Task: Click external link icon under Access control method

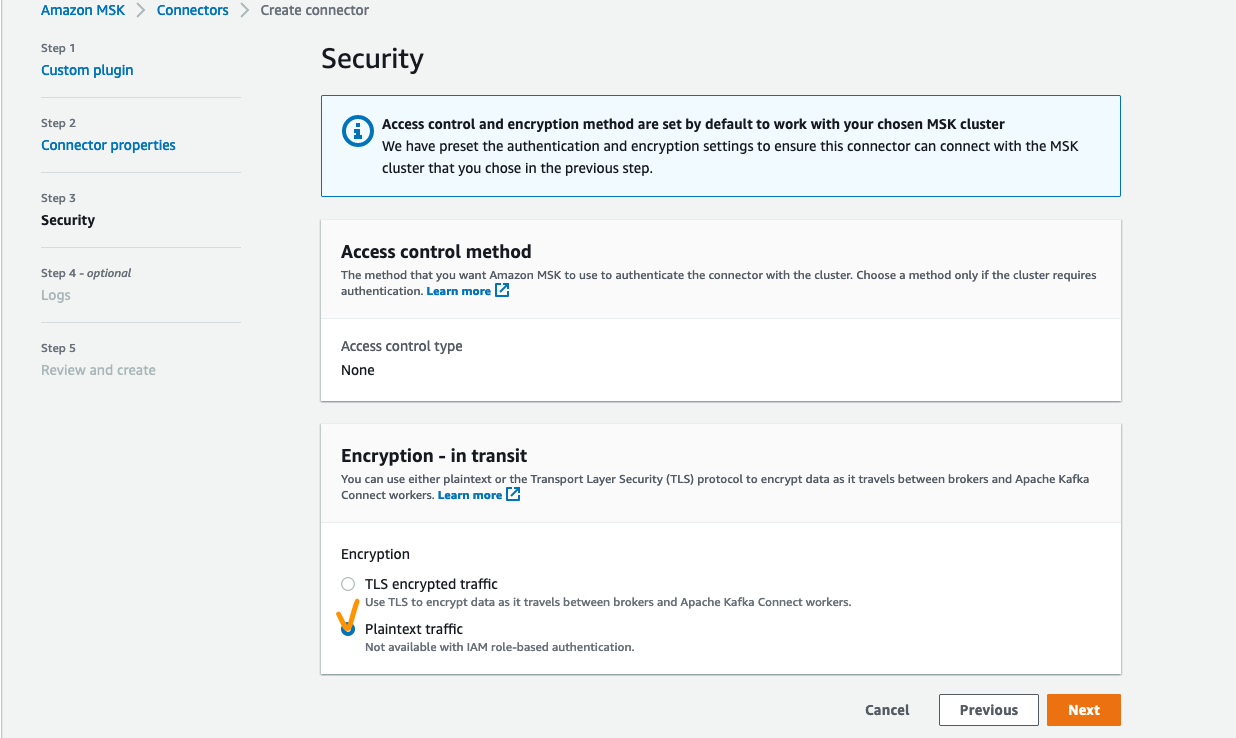Action: click(502, 291)
